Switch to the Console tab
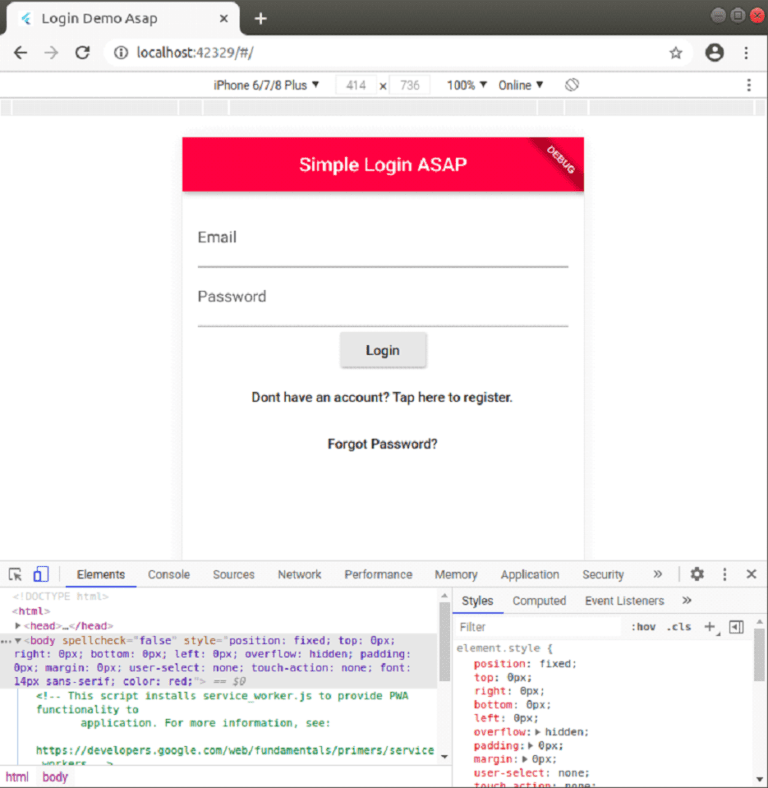 tap(169, 574)
